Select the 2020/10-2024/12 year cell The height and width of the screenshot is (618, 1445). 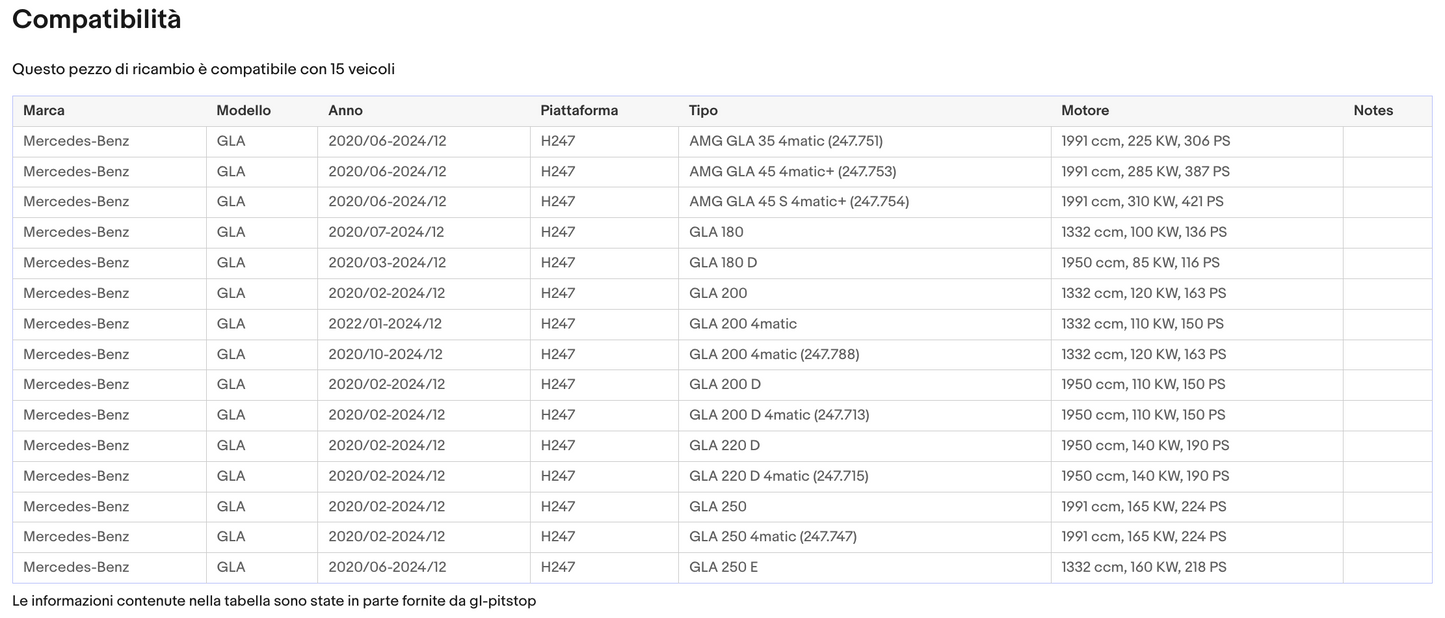385,354
